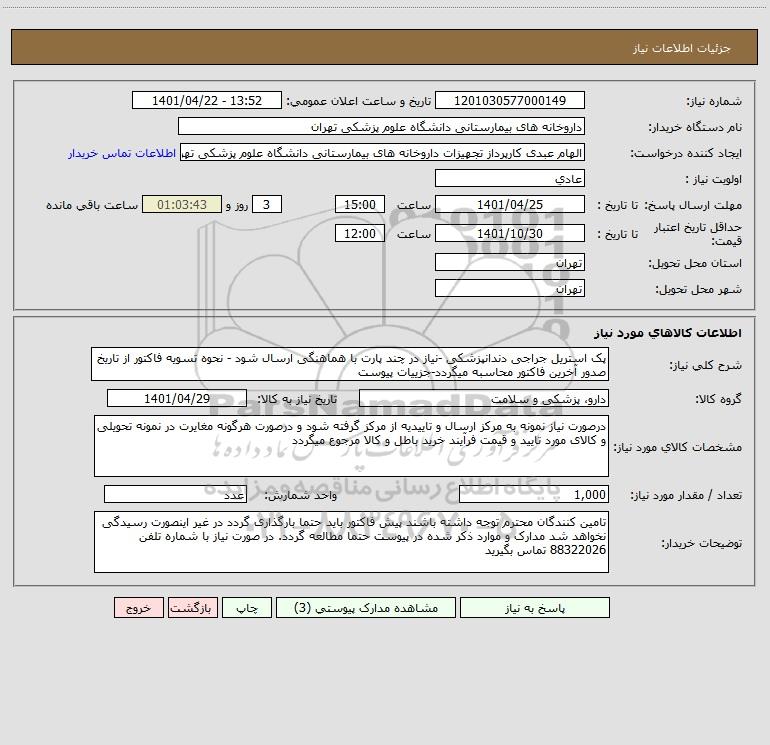This screenshot has width=770, height=745.
Task: Click price validity time 12:00
Action: (359, 233)
